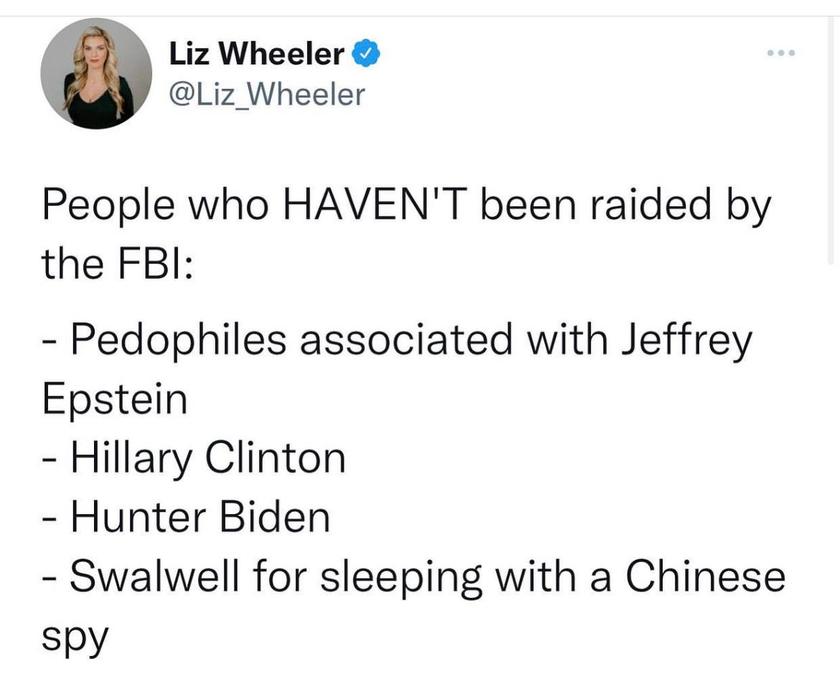Click the blue verified checkmark badge
This screenshot has height=684, width=840.
pyautogui.click(x=366, y=54)
